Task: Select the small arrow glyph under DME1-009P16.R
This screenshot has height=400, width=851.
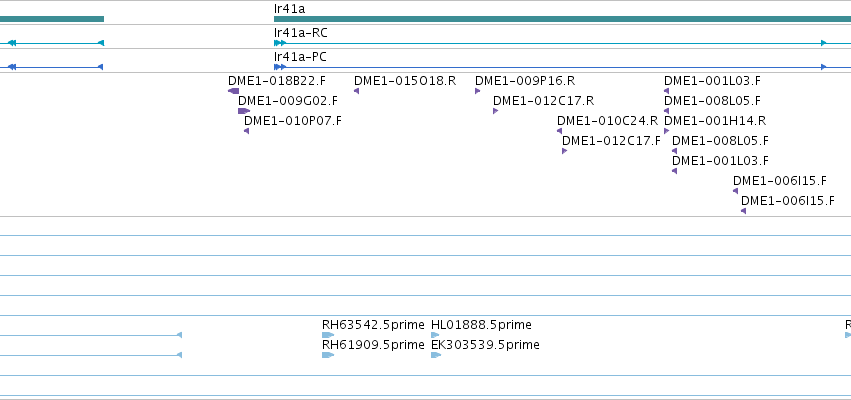Action: 478,91
